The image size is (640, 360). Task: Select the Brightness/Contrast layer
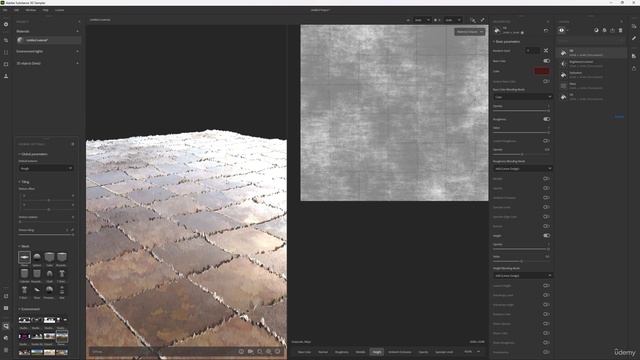[592, 64]
